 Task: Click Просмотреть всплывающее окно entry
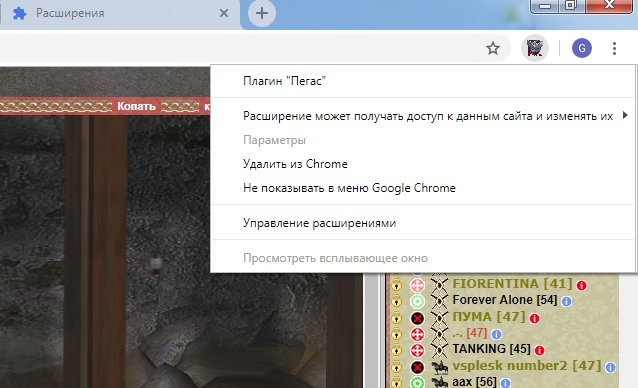(423, 258)
